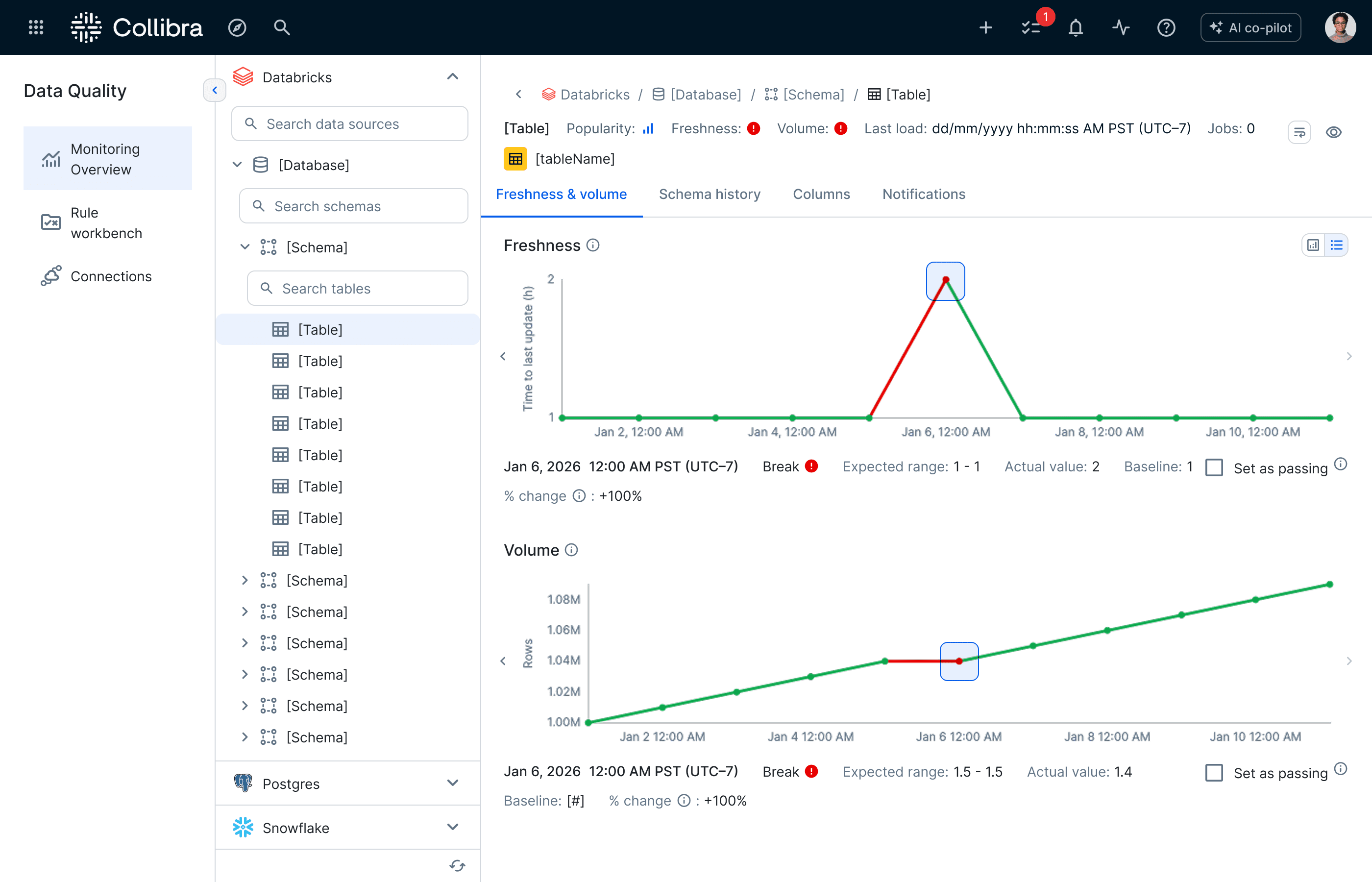Viewport: 1372px width, 882px height.
Task: Click the Collibra logo
Action: coord(136,27)
